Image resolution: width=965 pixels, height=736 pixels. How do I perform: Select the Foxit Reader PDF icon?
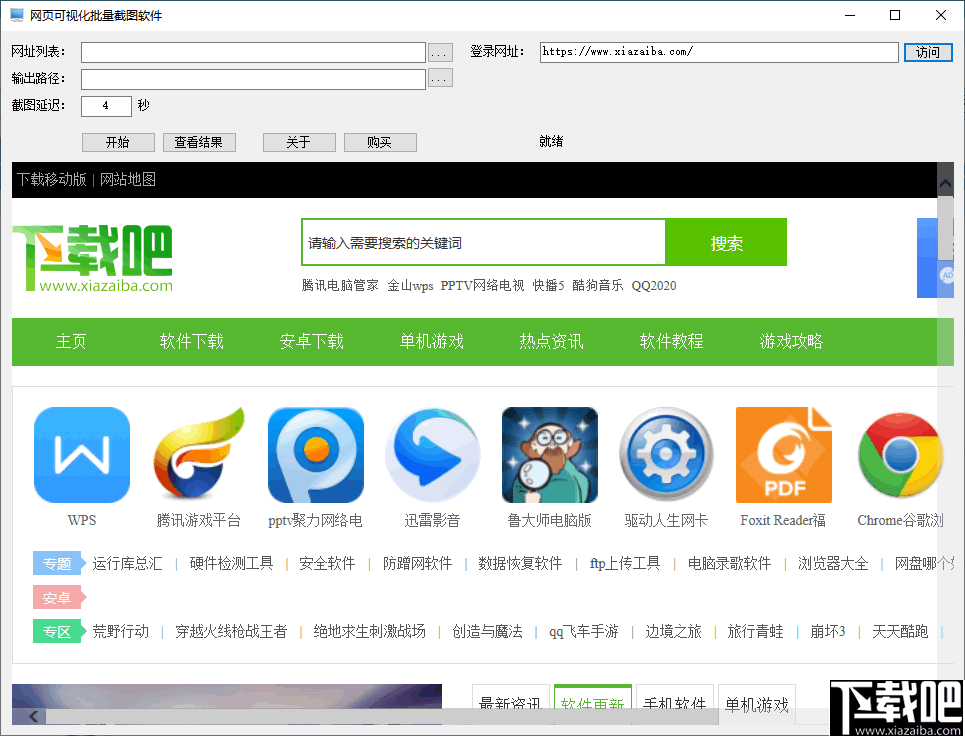[x=783, y=455]
